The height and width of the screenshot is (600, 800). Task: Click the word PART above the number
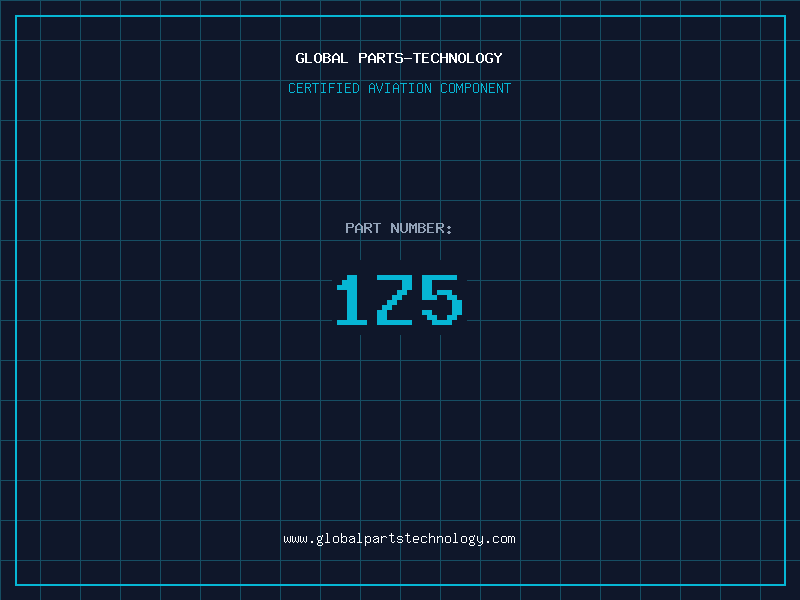[x=363, y=229]
